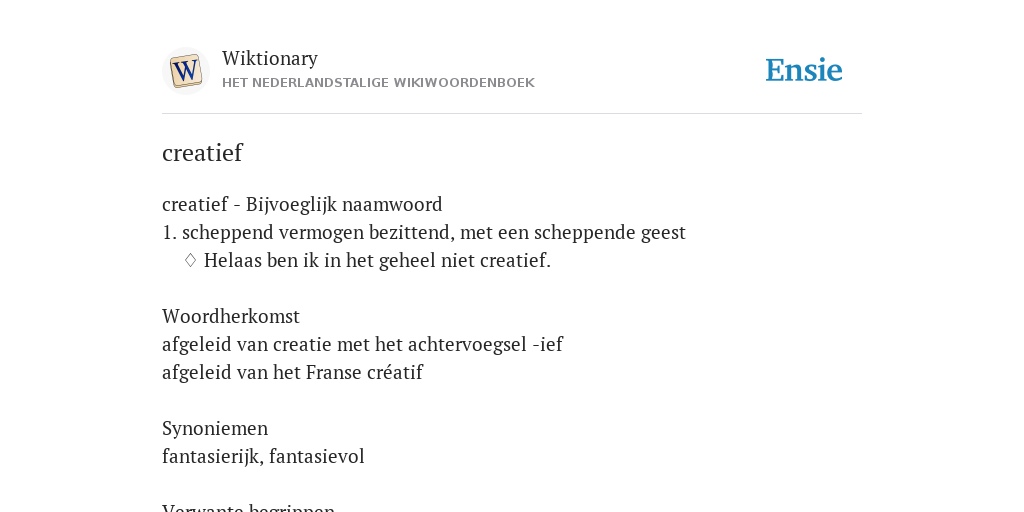Click the Synoniemen section label
The width and height of the screenshot is (1024, 512).
pos(215,428)
